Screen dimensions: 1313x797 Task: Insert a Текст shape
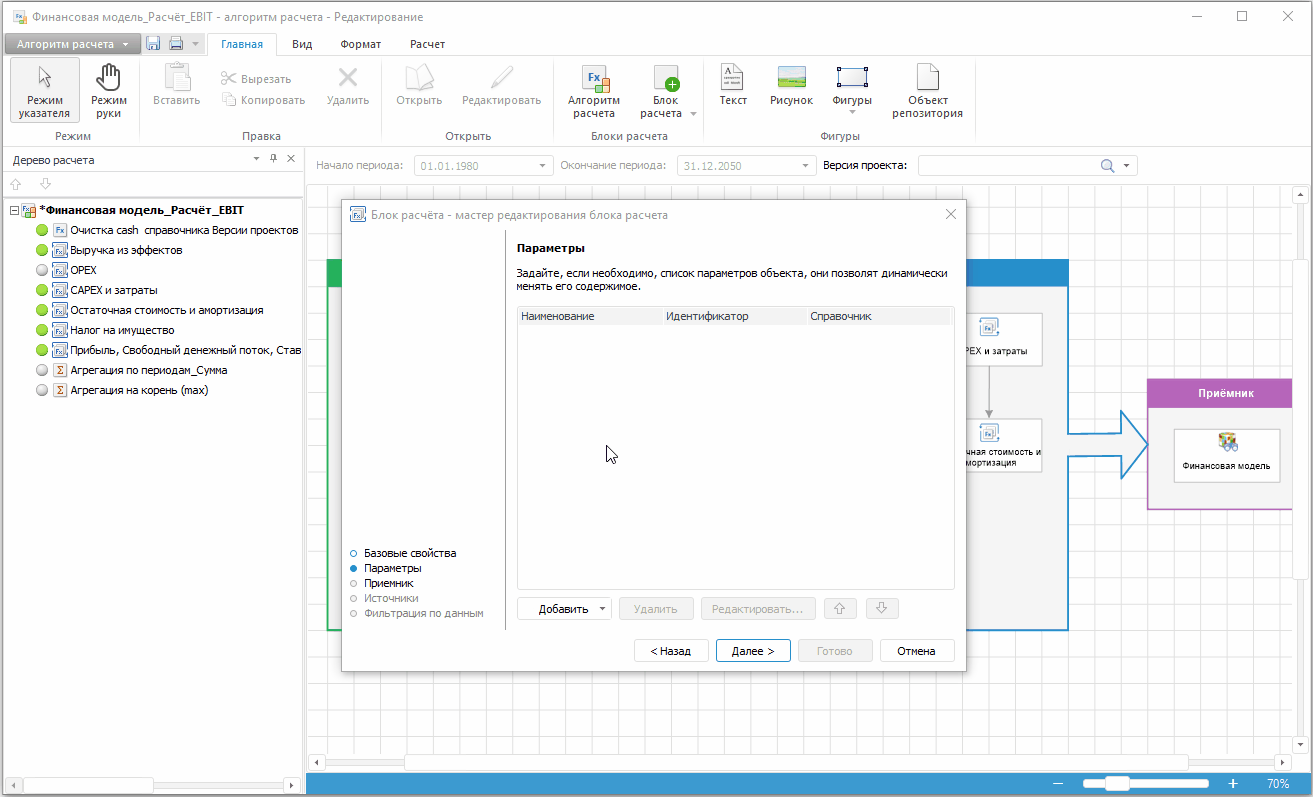(733, 85)
